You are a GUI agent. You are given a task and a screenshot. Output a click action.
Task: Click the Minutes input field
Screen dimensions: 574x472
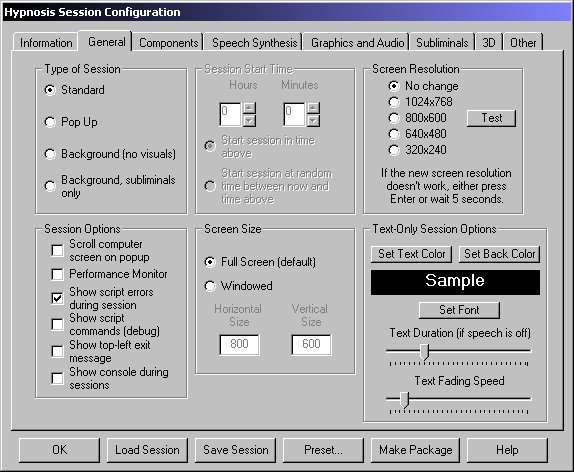tap(294, 114)
